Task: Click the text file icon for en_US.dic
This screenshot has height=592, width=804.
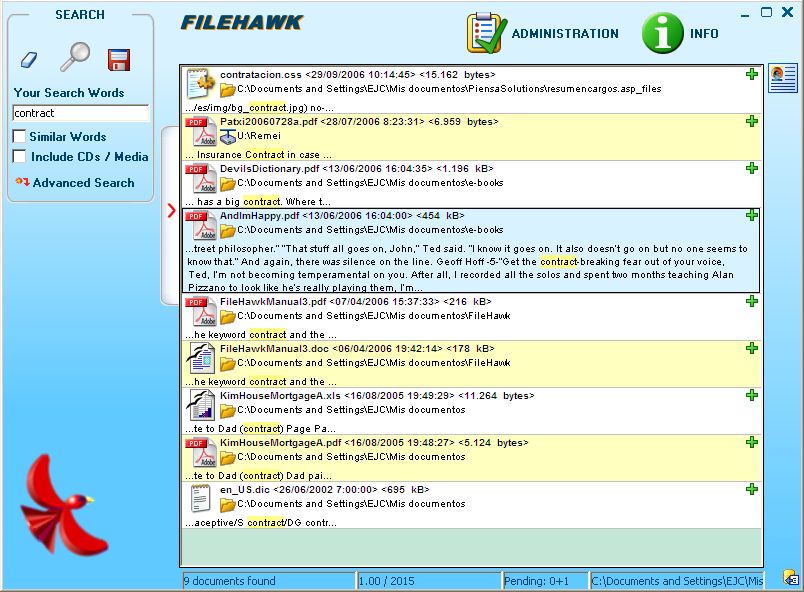Action: click(200, 499)
